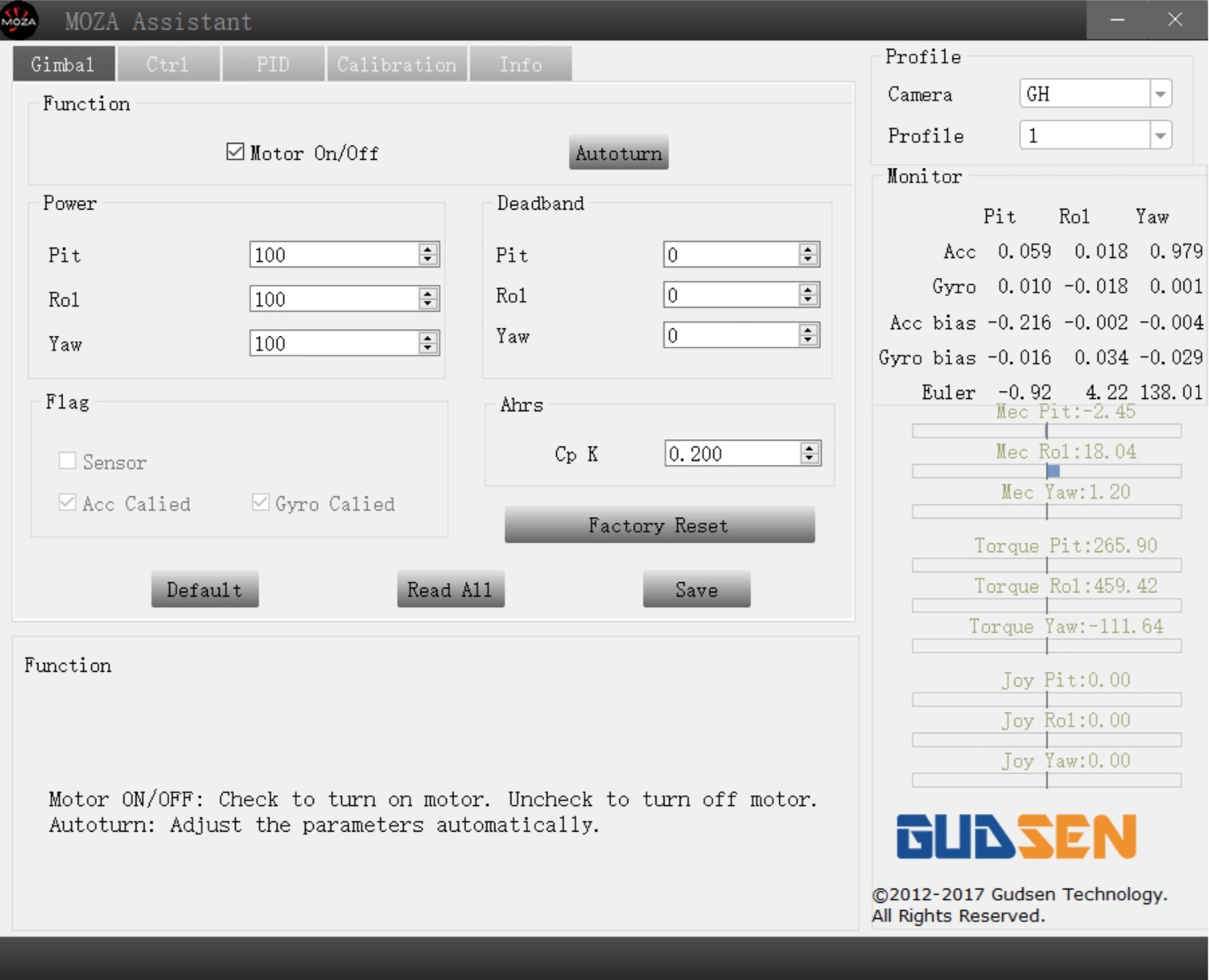Open the Camera dropdown
Screen dimensions: 1209x980
(x=1160, y=94)
